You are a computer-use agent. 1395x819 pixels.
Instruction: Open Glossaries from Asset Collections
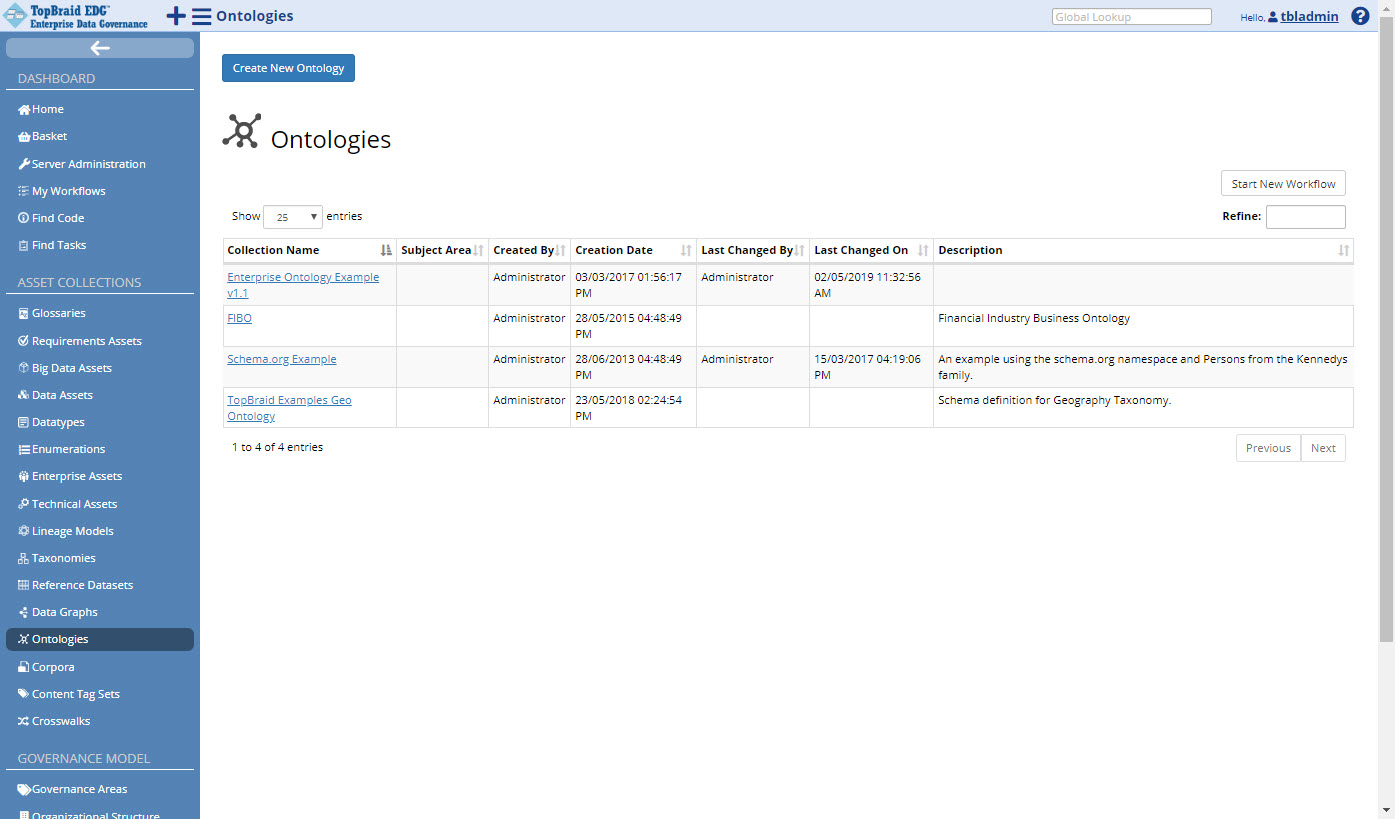pos(58,313)
